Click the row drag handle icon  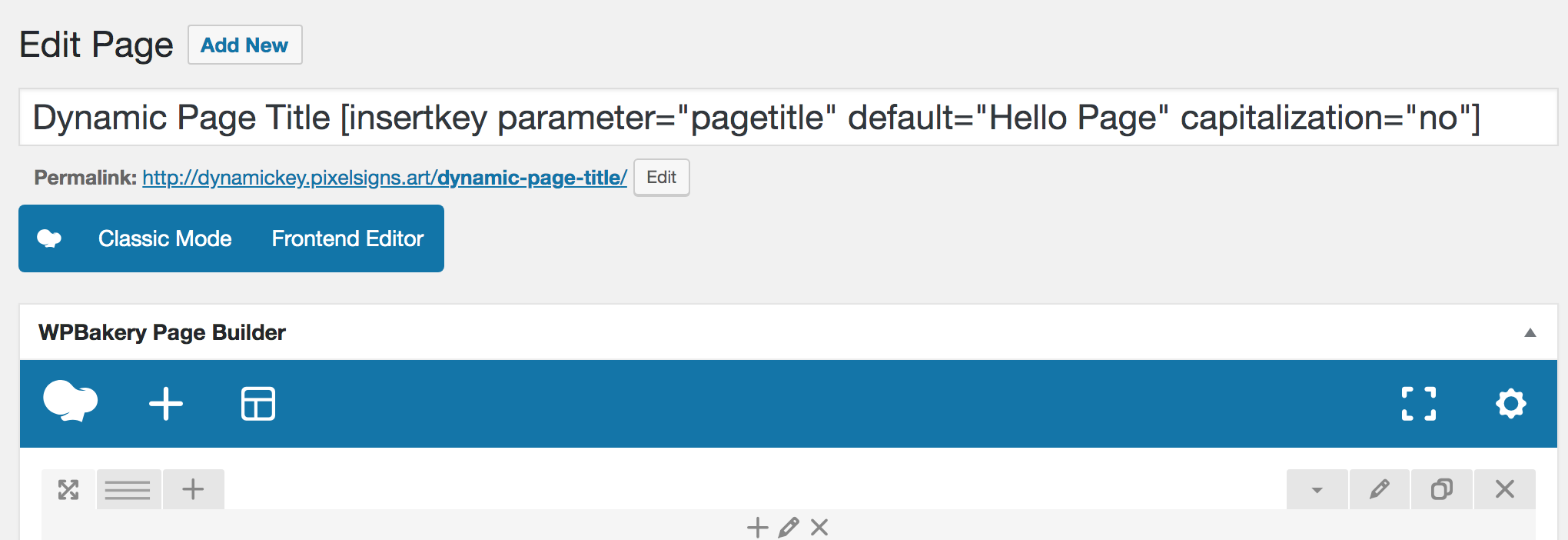(x=68, y=489)
